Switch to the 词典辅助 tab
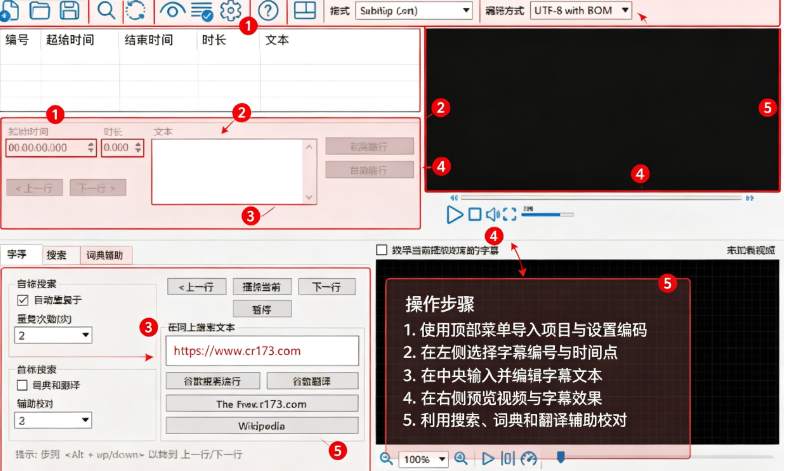This screenshot has height=471, width=789. (x=104, y=255)
